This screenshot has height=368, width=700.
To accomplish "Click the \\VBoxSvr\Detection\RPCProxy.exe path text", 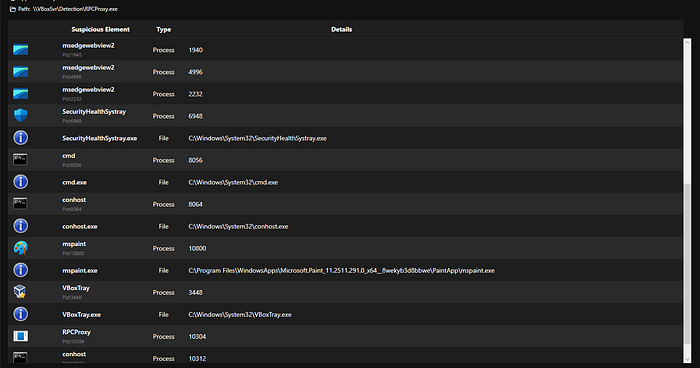I will point(75,9).
